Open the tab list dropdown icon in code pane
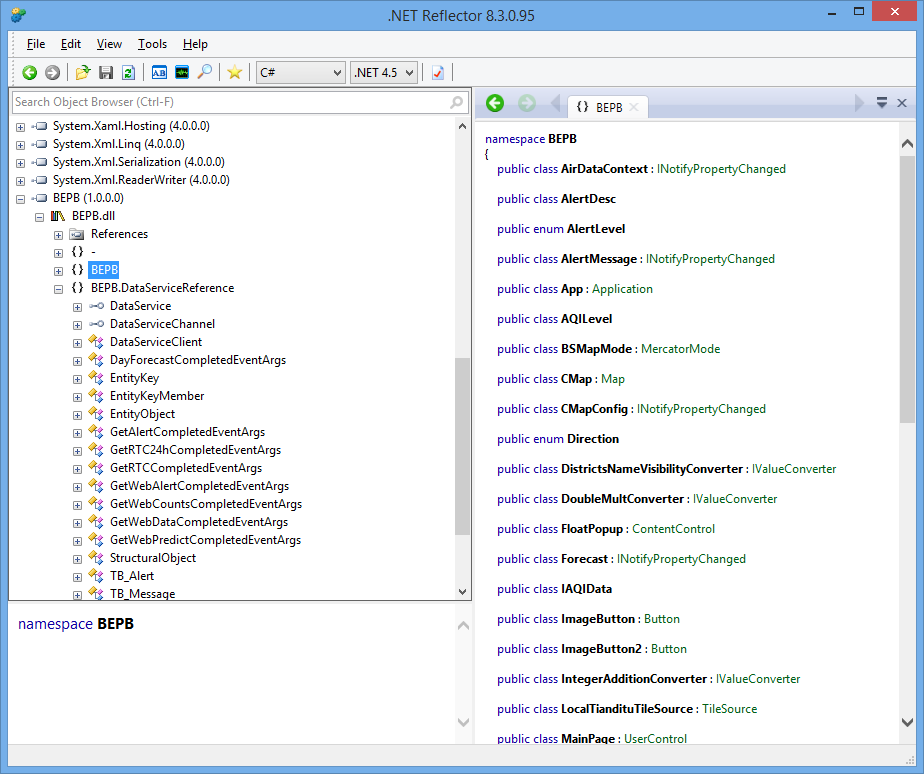 tap(882, 103)
